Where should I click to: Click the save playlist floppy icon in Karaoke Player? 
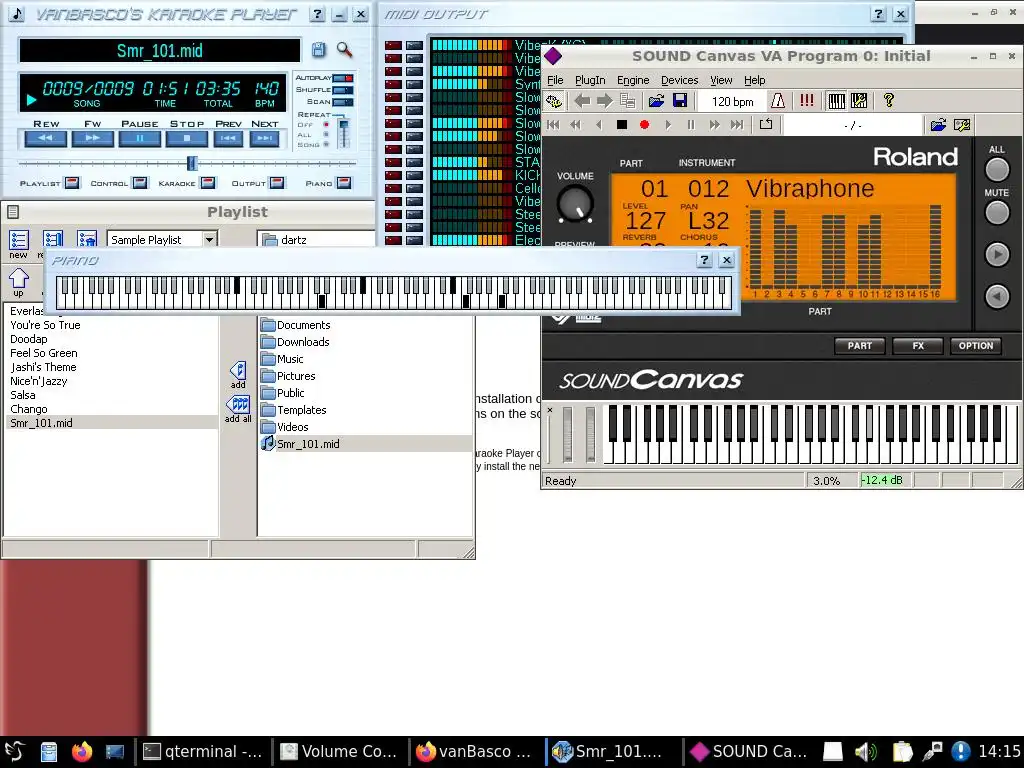pos(318,50)
